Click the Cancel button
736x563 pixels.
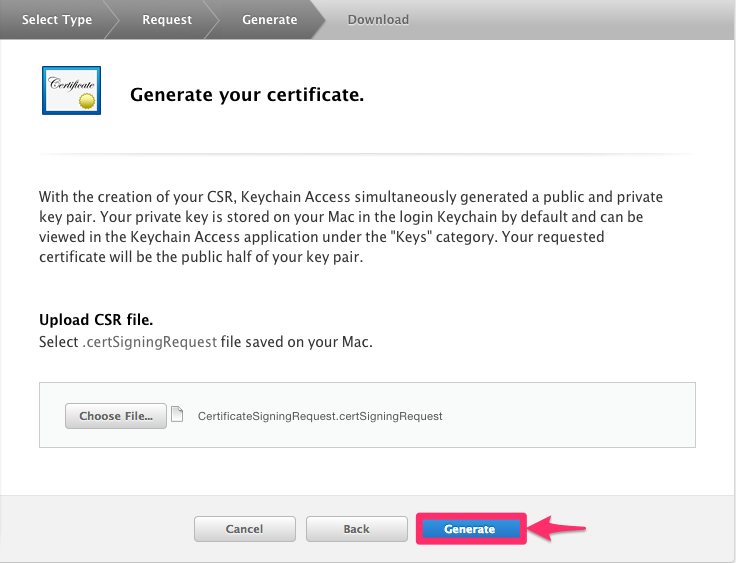pos(244,529)
